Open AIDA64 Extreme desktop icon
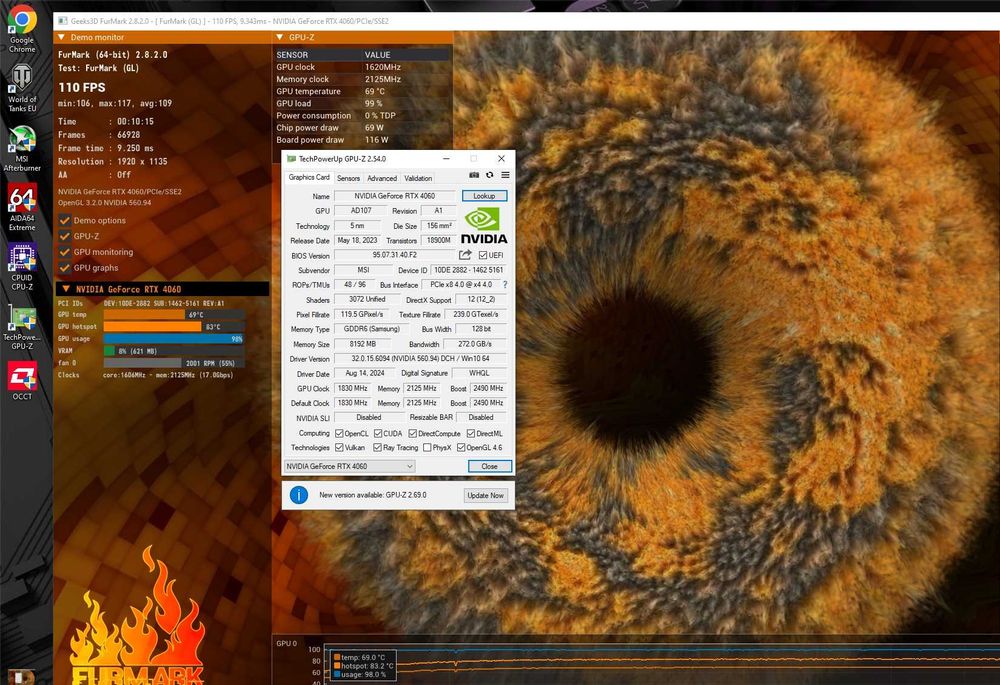The height and width of the screenshot is (685, 1000). [x=22, y=208]
